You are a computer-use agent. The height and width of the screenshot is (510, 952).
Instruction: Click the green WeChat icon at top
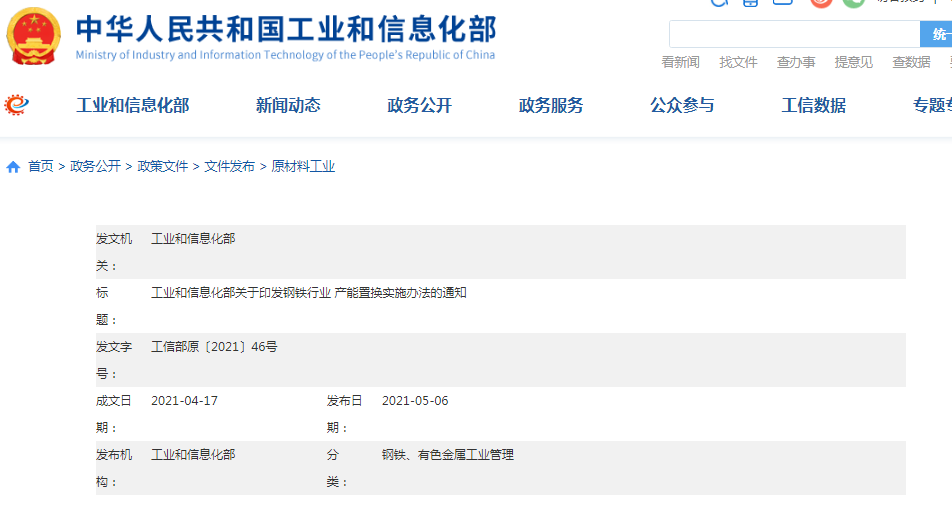pyautogui.click(x=853, y=2)
